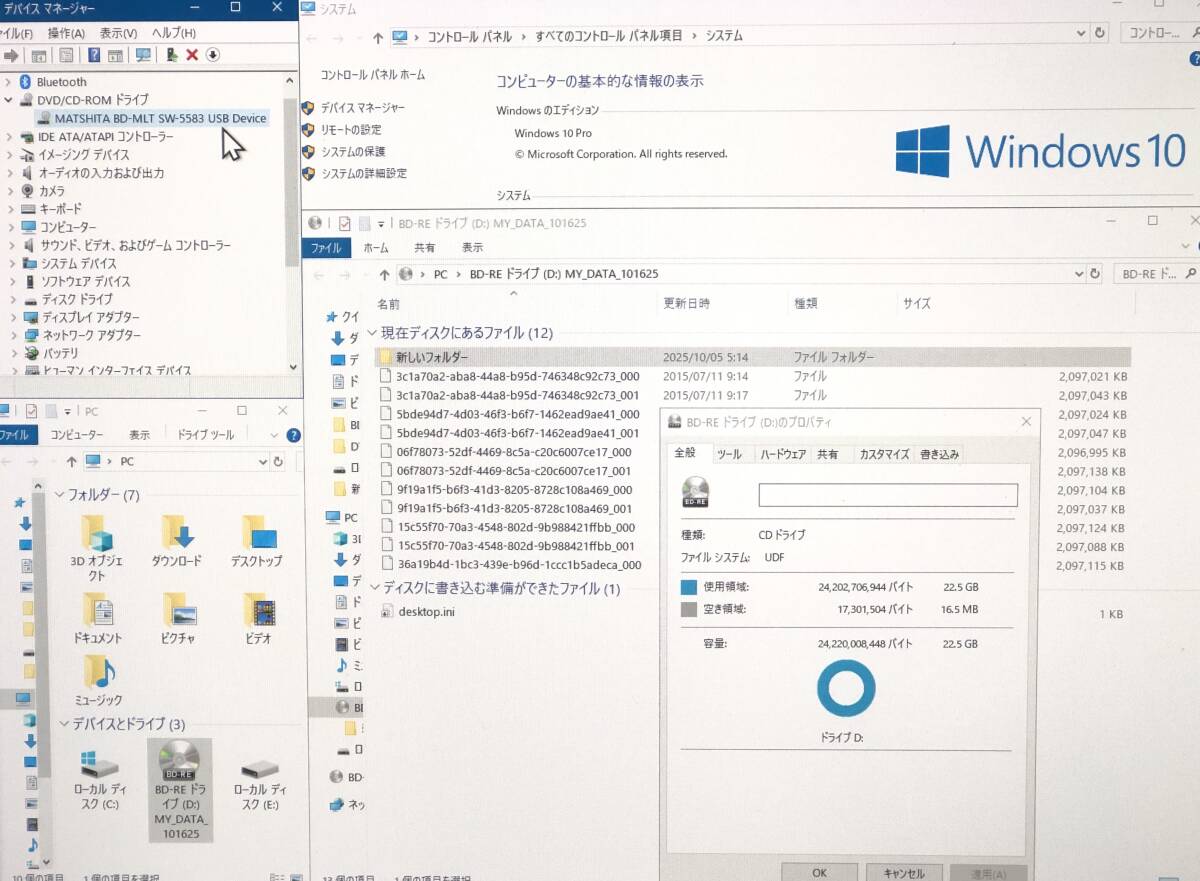Click 名前 column header in file list
The height and width of the screenshot is (881, 1200).
[389, 304]
